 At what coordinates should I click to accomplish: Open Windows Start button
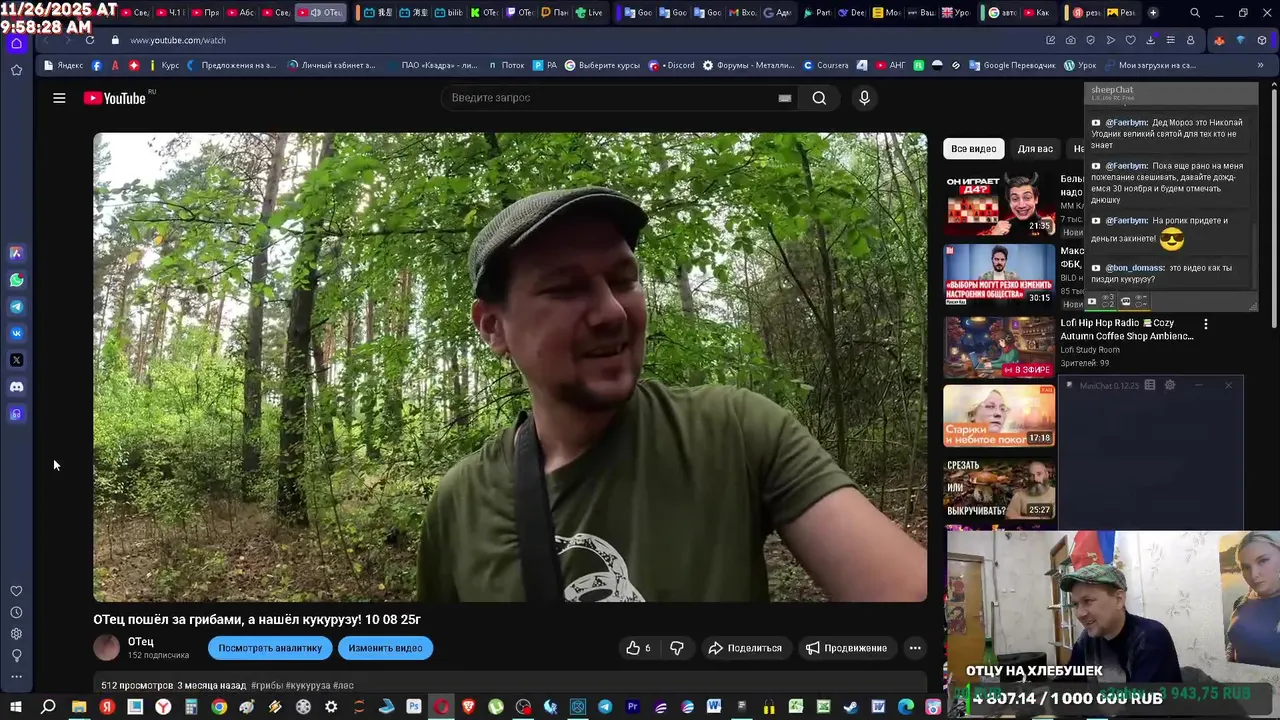pos(16,707)
